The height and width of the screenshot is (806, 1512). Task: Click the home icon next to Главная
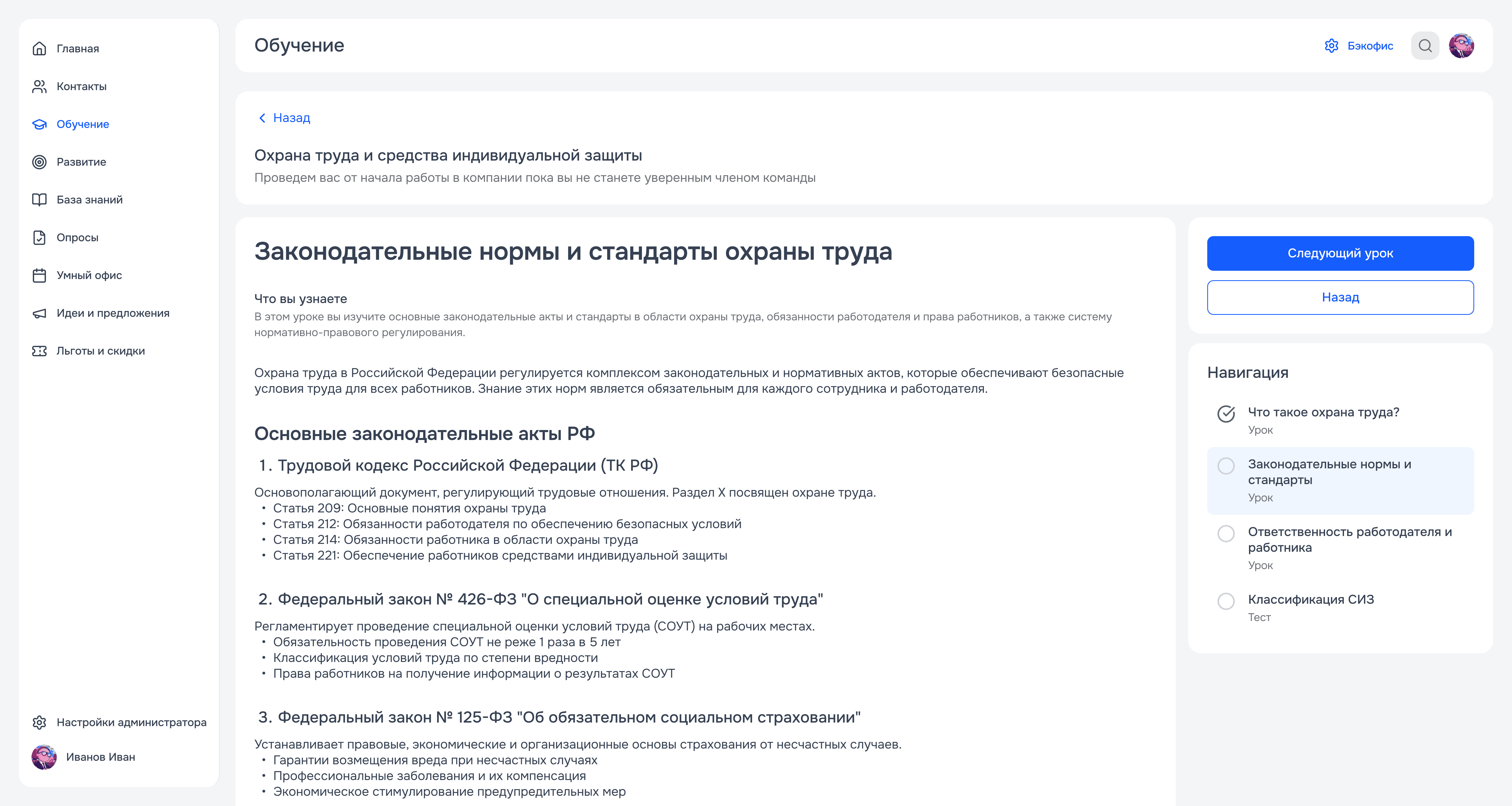coord(39,49)
